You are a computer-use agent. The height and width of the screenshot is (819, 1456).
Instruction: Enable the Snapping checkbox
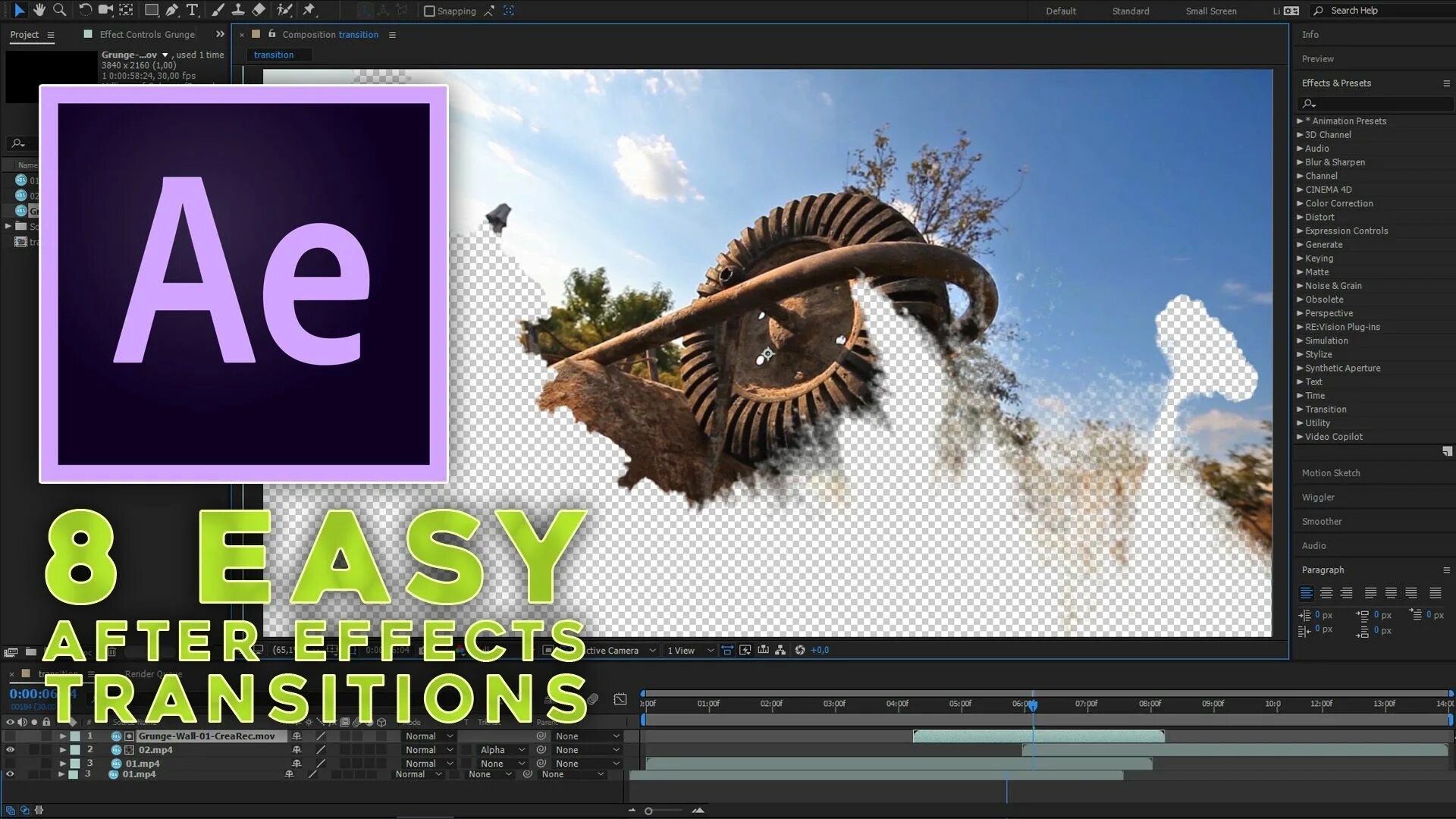pos(429,11)
